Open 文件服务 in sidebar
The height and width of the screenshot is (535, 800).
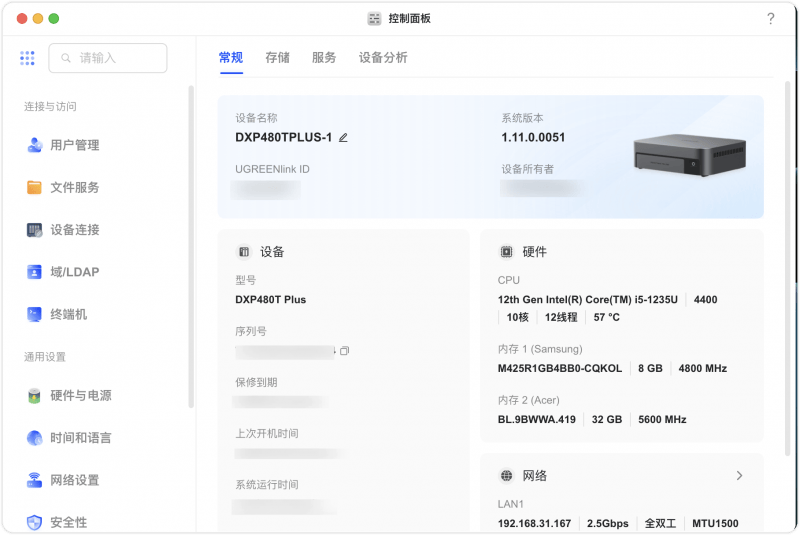pos(75,188)
